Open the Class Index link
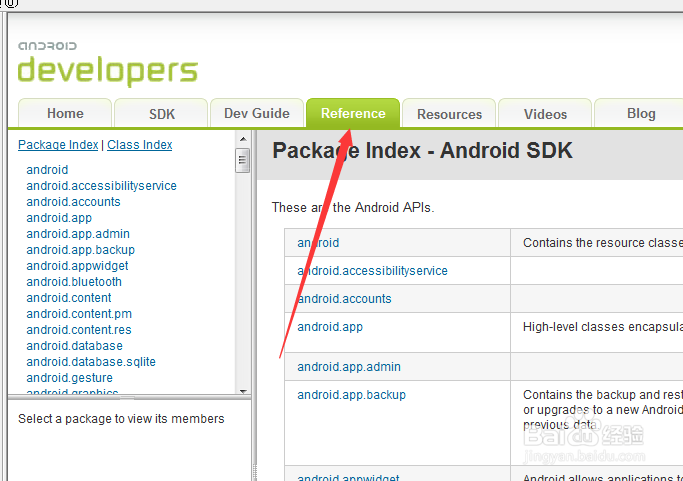This screenshot has width=683, height=481. click(x=139, y=145)
